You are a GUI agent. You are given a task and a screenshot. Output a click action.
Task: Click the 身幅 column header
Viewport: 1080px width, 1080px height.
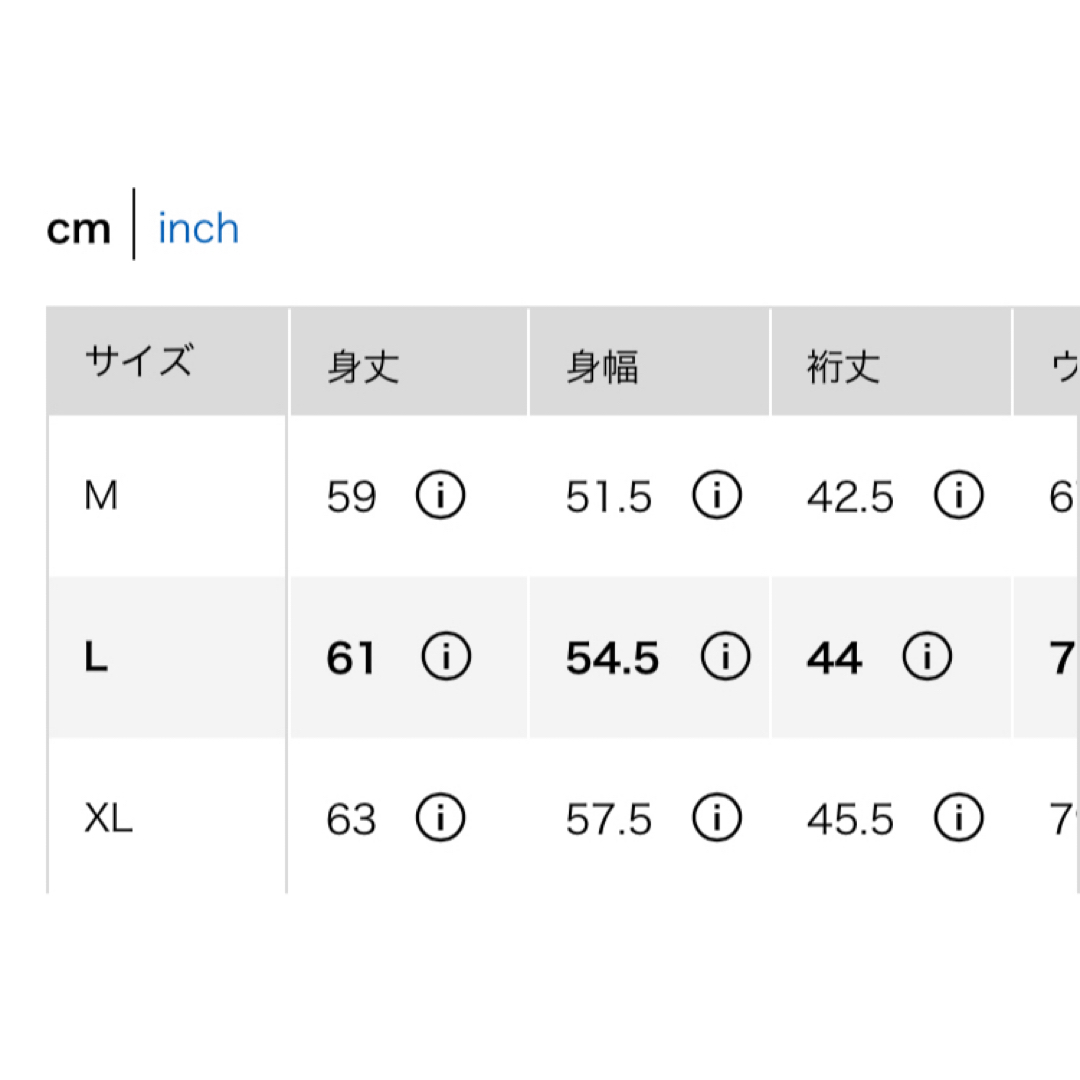[x=603, y=366]
